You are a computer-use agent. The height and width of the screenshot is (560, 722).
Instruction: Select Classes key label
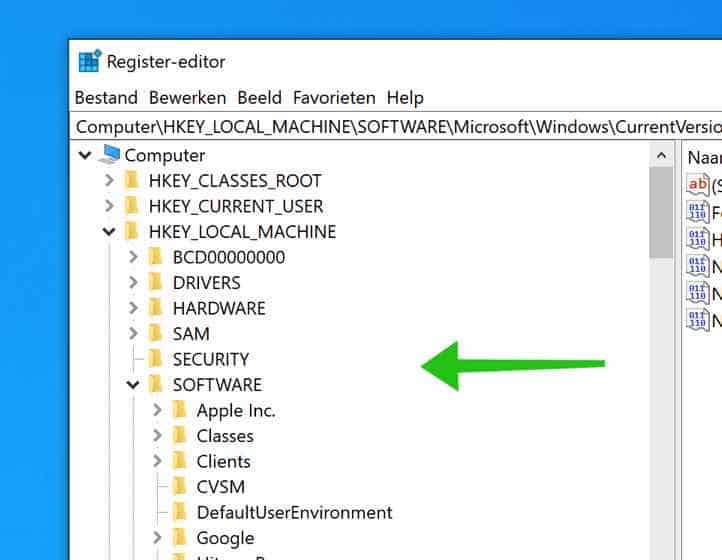coord(225,436)
